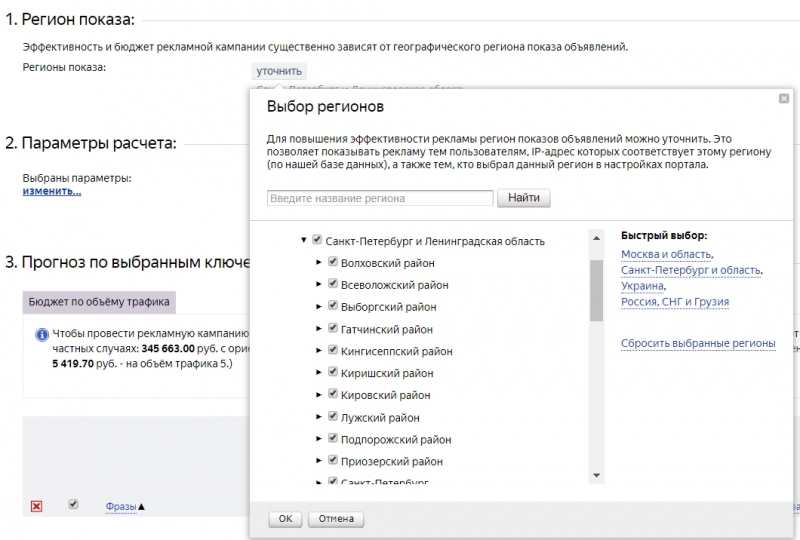Uncheck Киришский район checkbox
The width and height of the screenshot is (800, 540).
[x=333, y=372]
